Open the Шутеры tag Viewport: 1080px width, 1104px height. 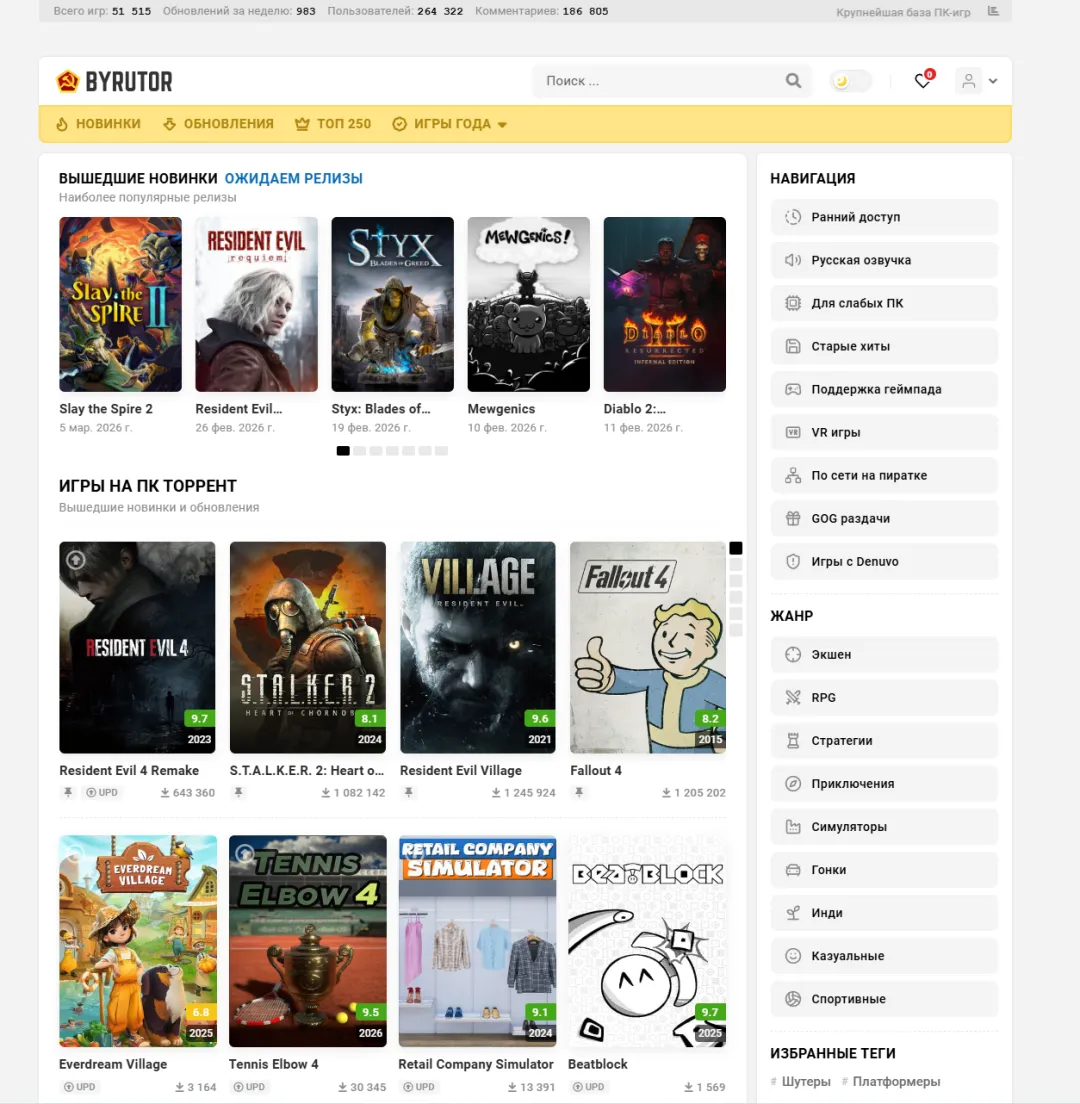[805, 1081]
